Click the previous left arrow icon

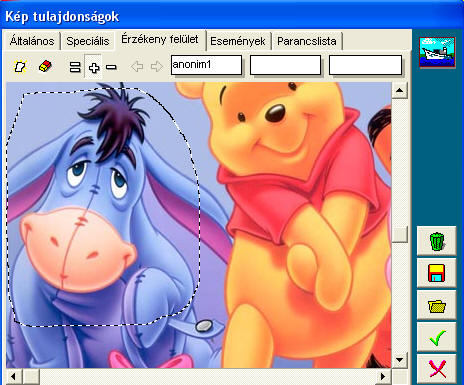(x=137, y=67)
